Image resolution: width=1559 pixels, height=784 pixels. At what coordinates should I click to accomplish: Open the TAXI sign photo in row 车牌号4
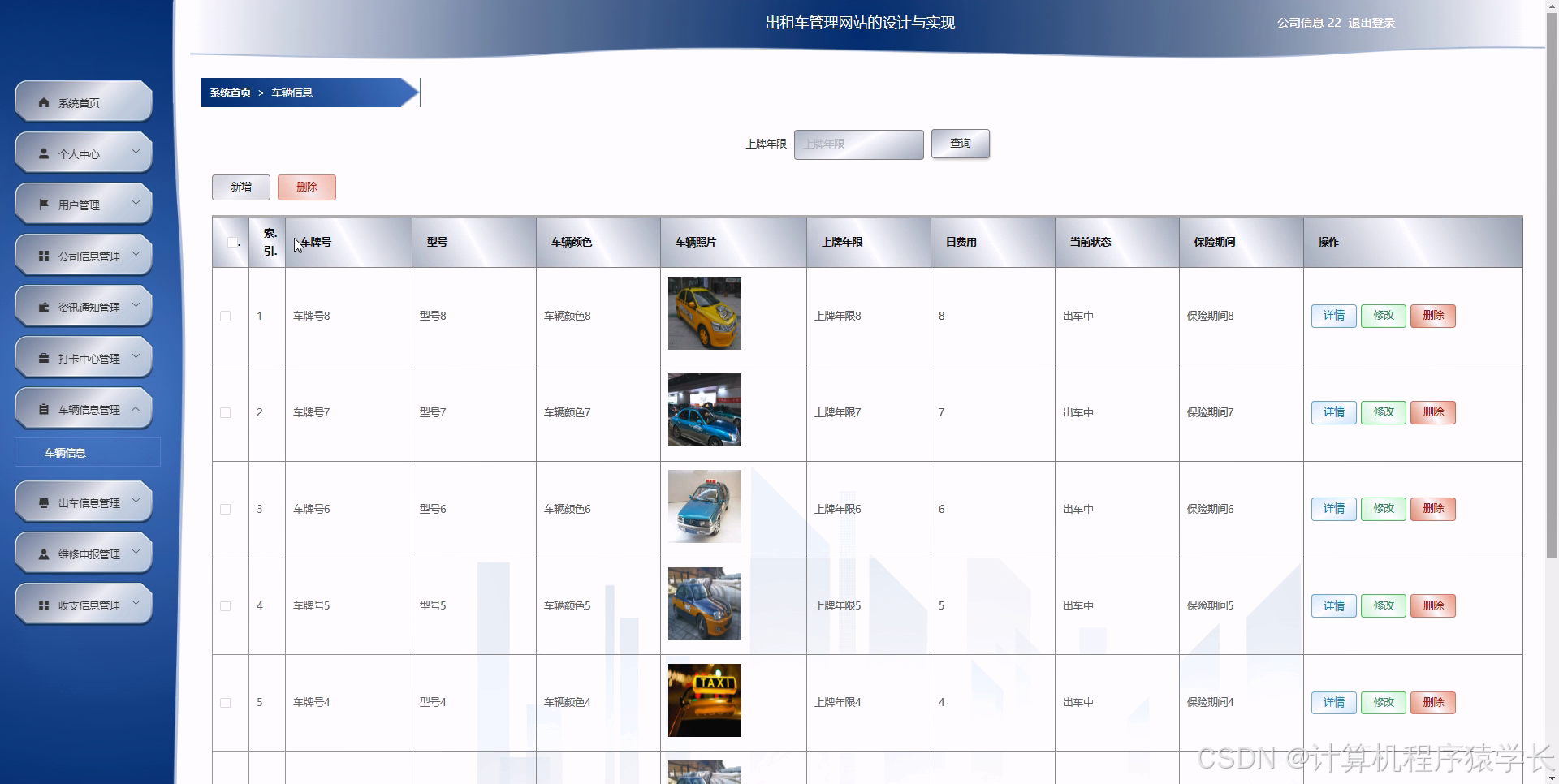705,700
